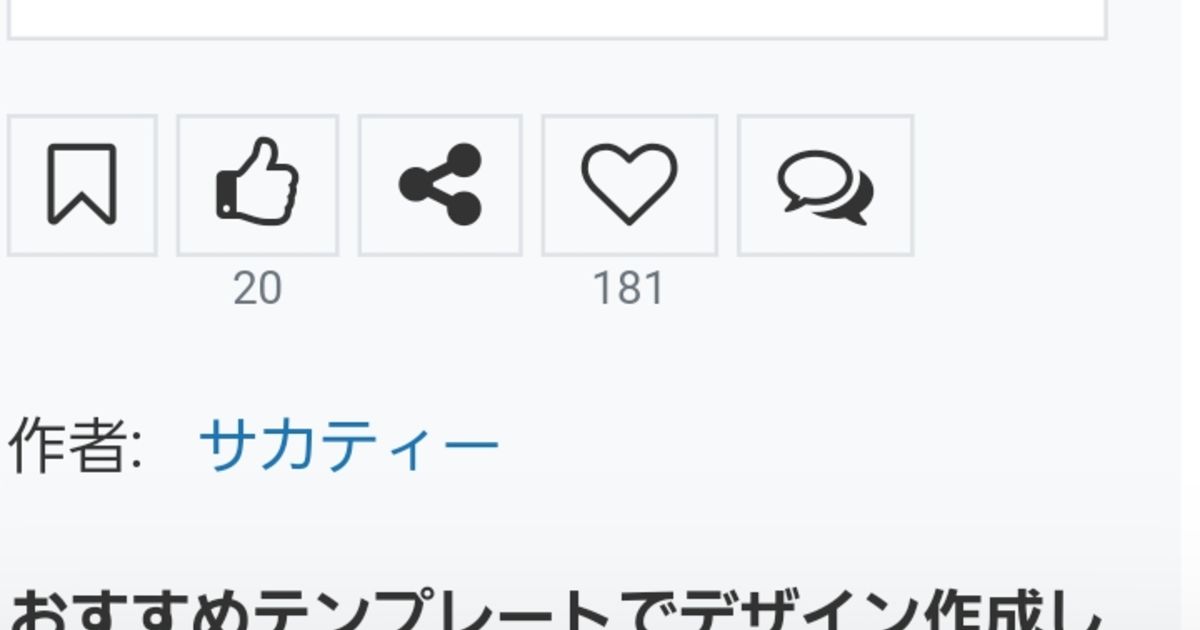Viewport: 1200px width, 630px height.
Task: Click the blue サカティー author name
Action: pos(349,445)
